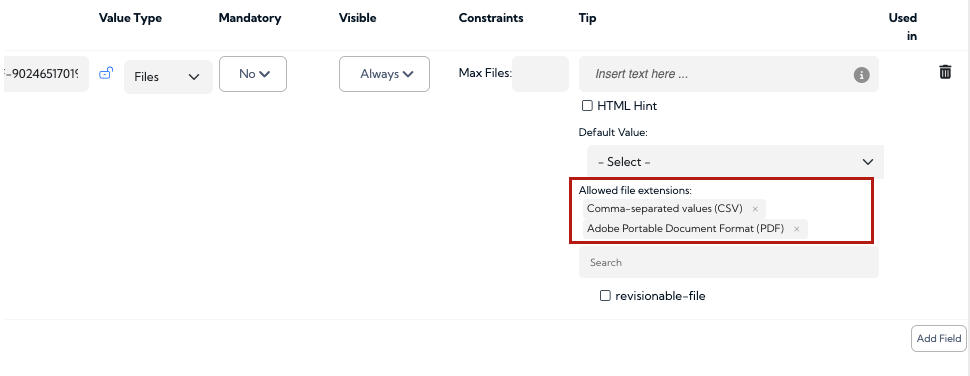The height and width of the screenshot is (376, 970).
Task: Expand the Visible Always dropdown
Action: pyautogui.click(x=384, y=74)
